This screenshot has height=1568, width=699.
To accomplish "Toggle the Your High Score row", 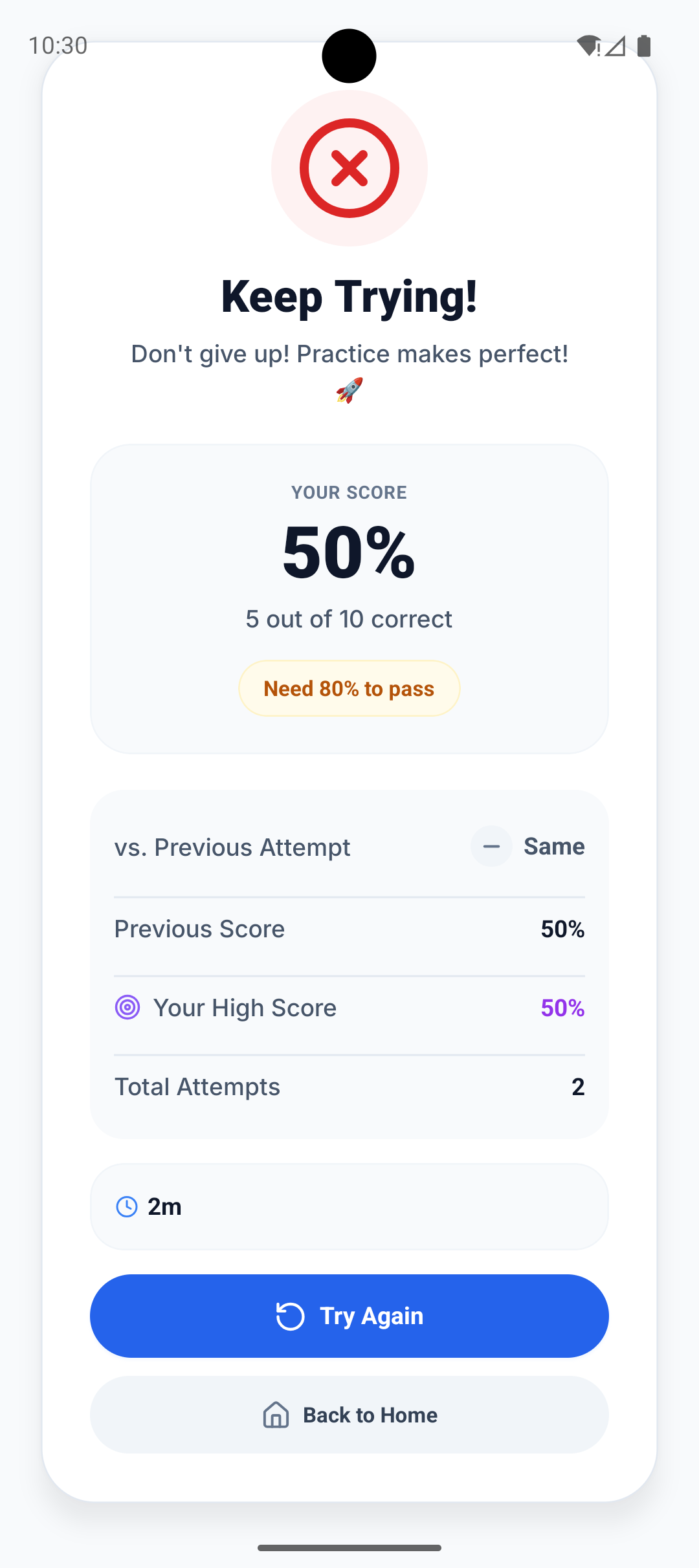I will pyautogui.click(x=349, y=1007).
